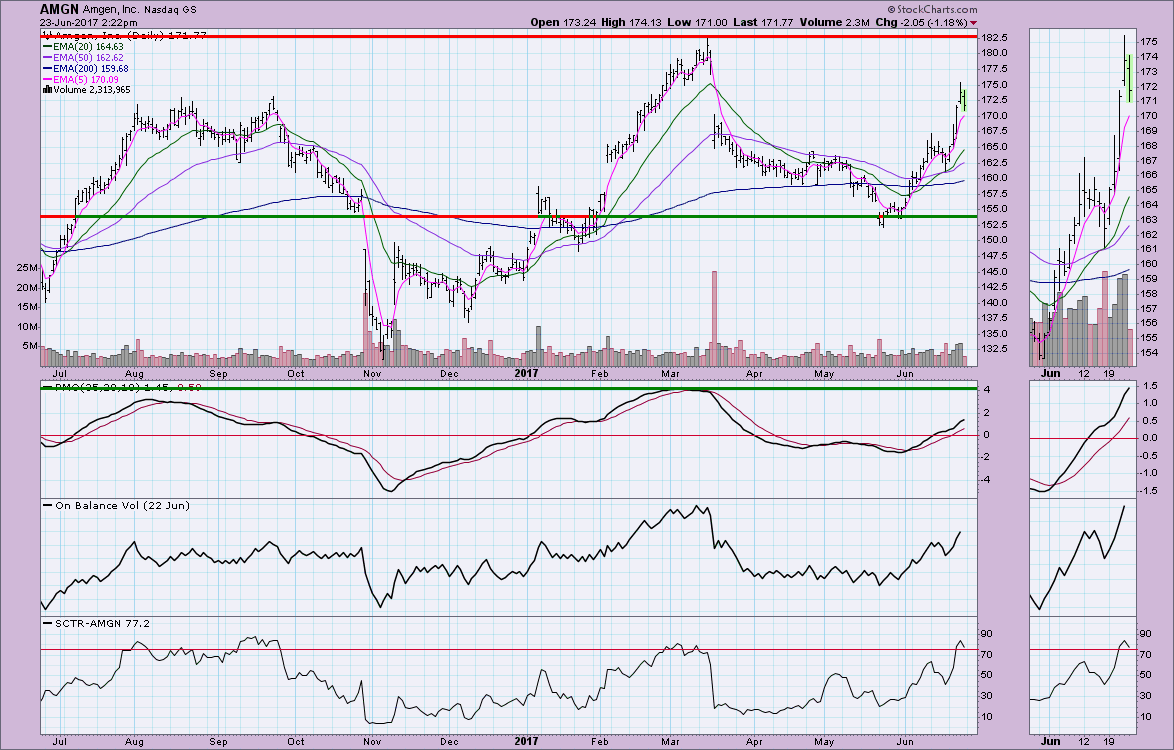Click the price bar icon before Amgen legend
Viewport: 1174px width, 750px height.
45,34
